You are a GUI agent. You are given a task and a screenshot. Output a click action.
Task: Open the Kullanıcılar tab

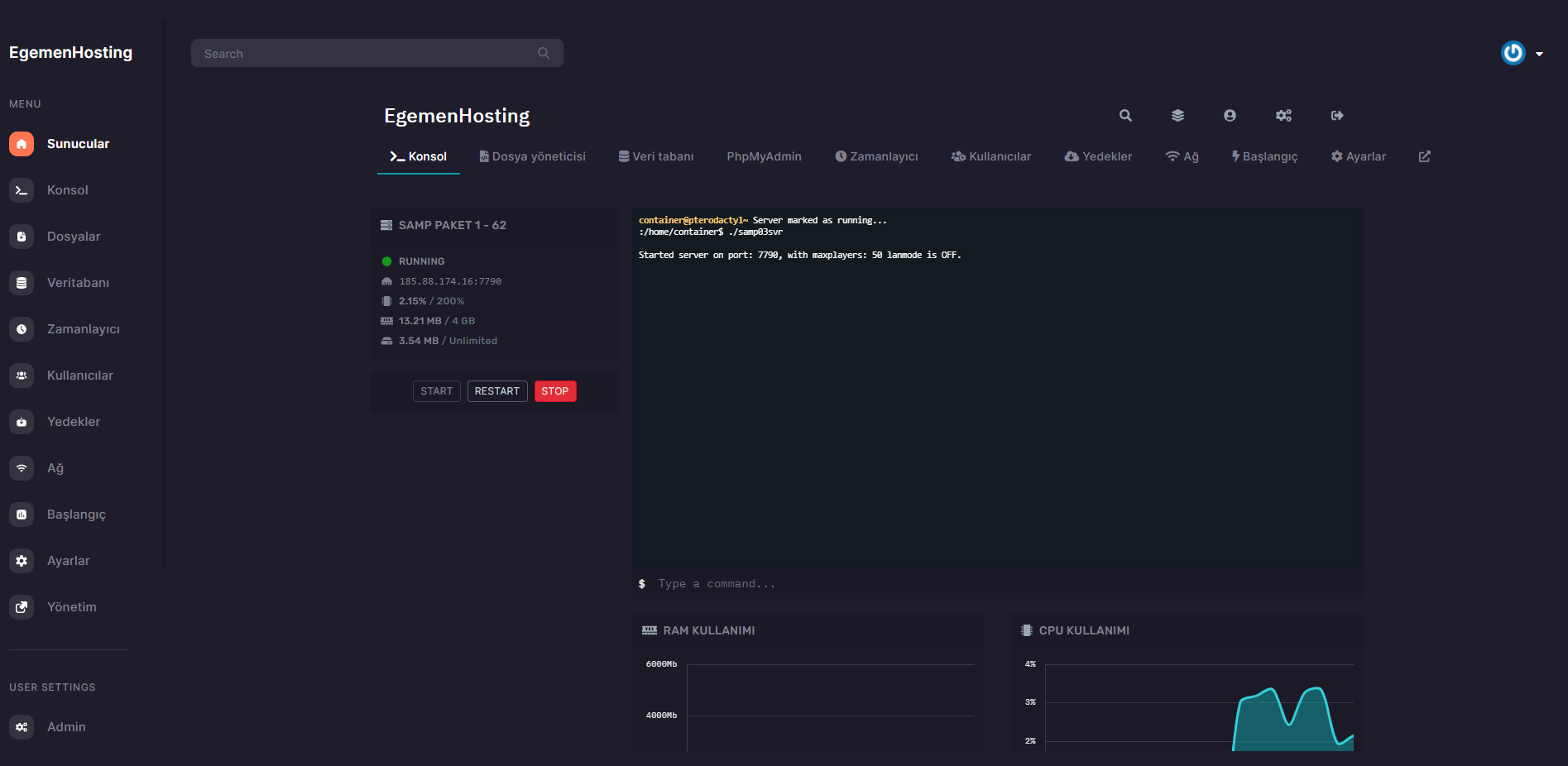coord(991,156)
